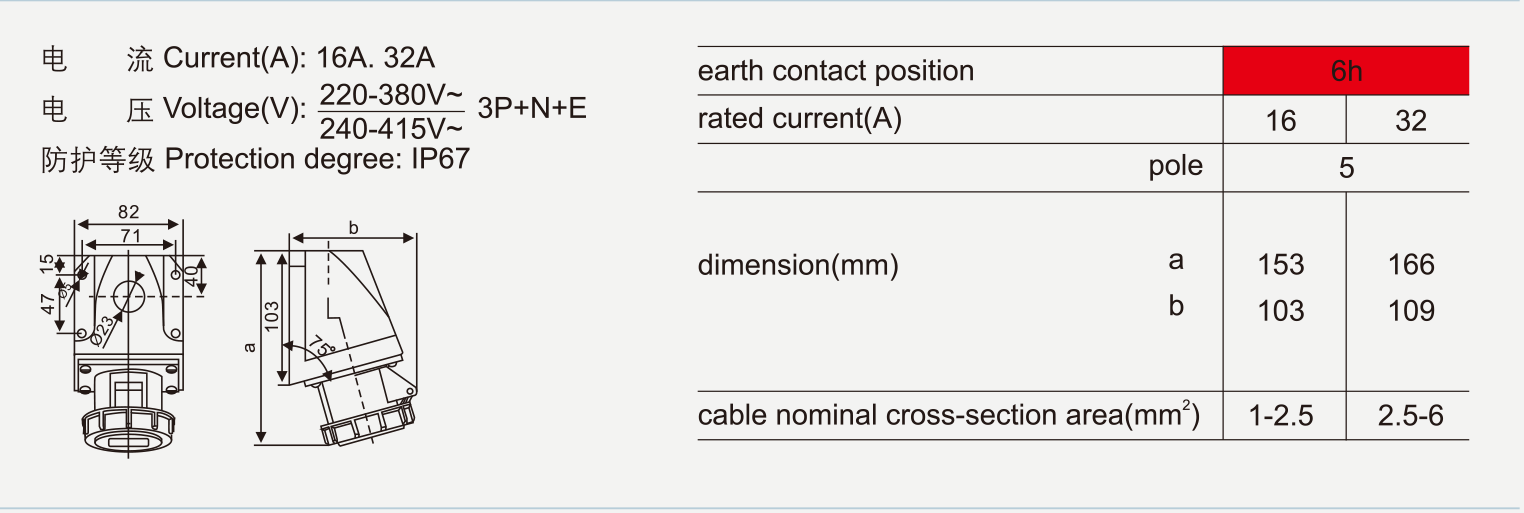
Task: Select the rated current 16 table cell
Action: coord(1281,121)
